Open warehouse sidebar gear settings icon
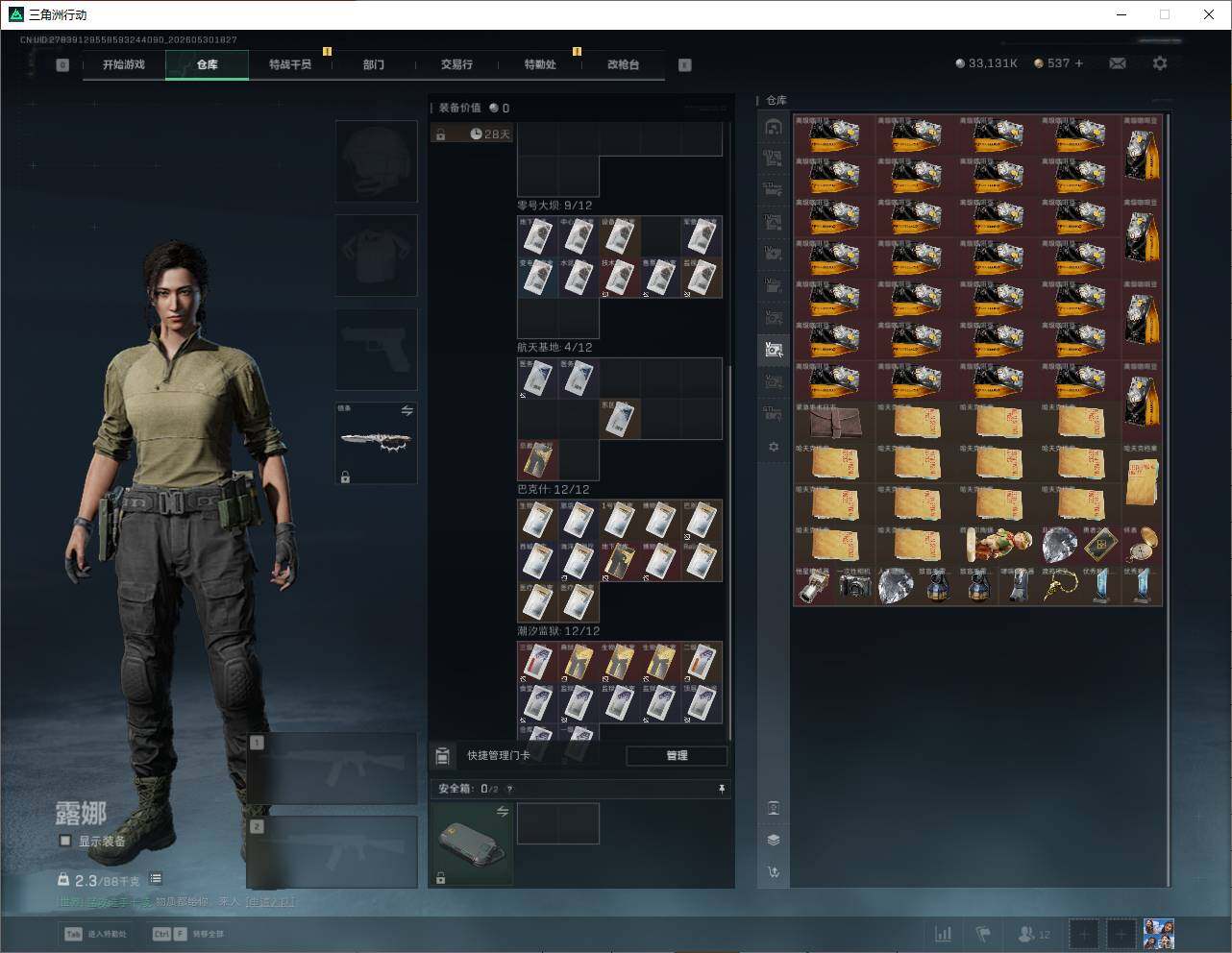The image size is (1232, 953). [x=774, y=447]
